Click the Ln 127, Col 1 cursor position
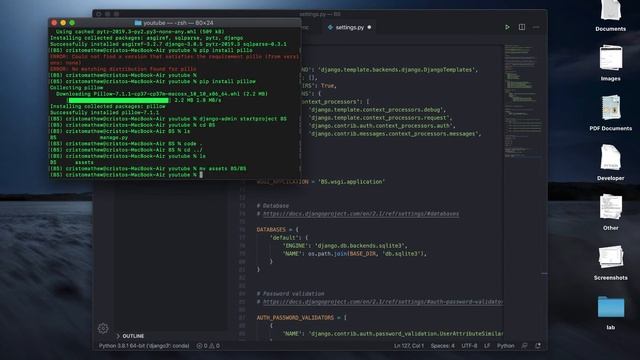This screenshot has height=360, width=640. [409, 346]
